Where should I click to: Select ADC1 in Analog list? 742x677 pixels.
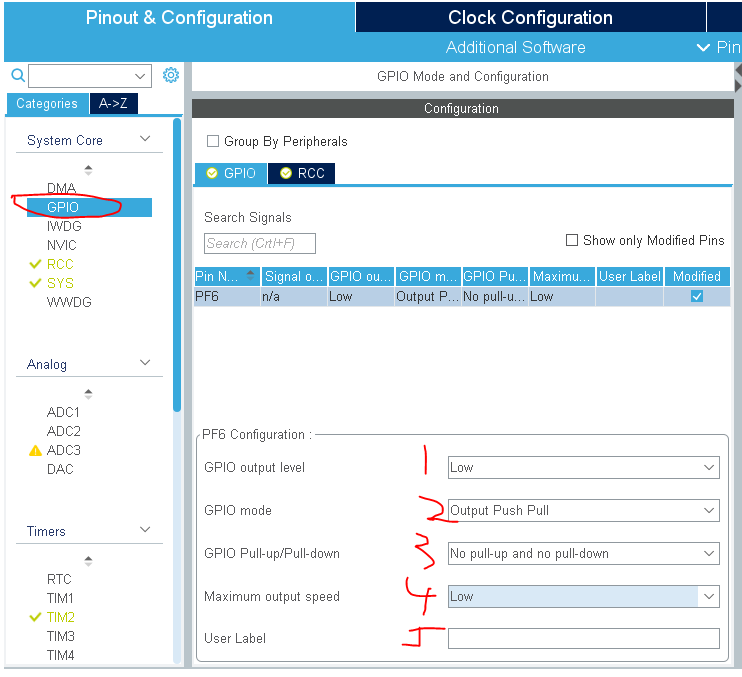pyautogui.click(x=63, y=412)
